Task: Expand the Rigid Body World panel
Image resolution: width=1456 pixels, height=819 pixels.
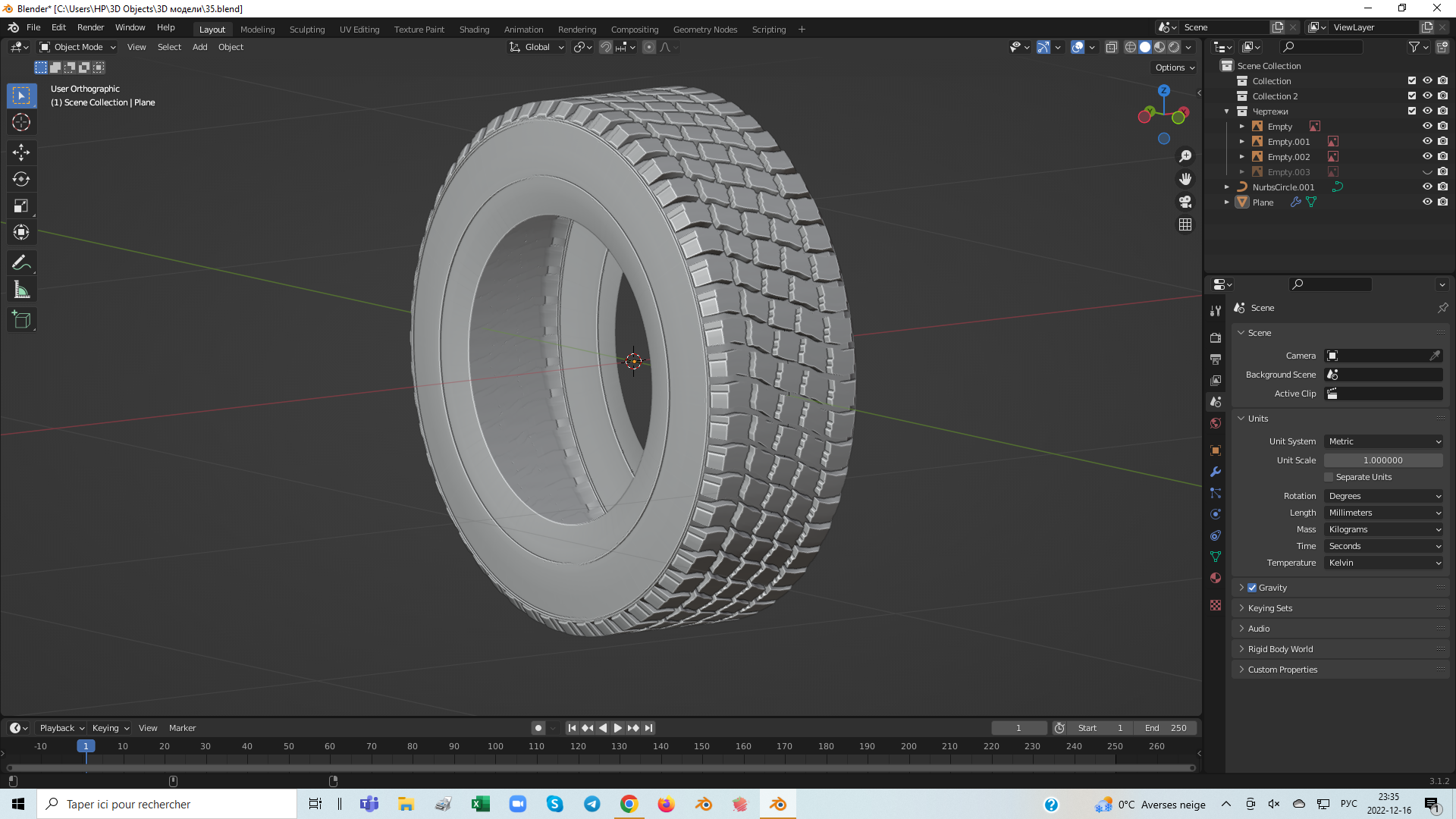Action: coord(1280,649)
